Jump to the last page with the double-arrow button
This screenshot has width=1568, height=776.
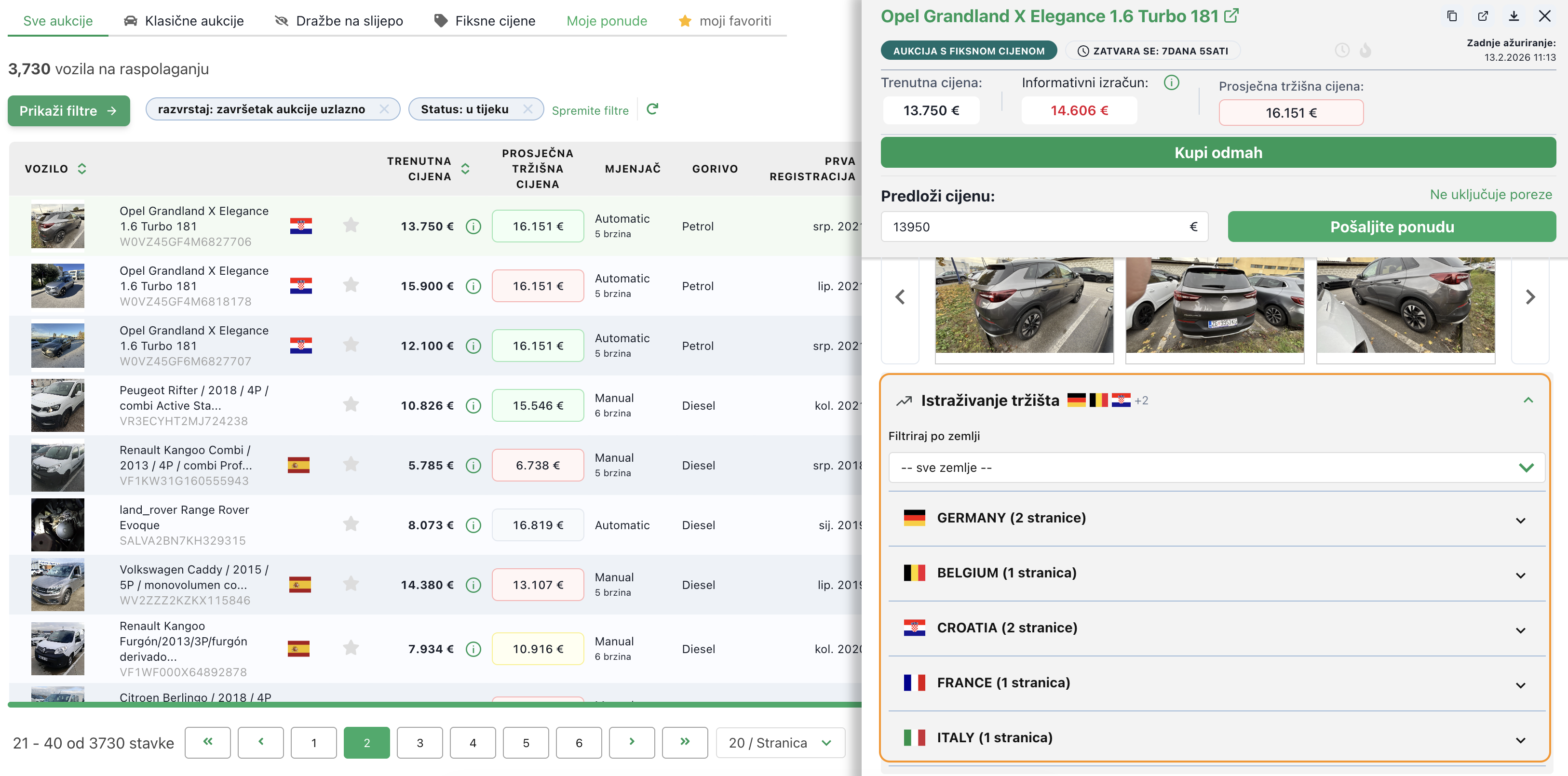coord(685,742)
